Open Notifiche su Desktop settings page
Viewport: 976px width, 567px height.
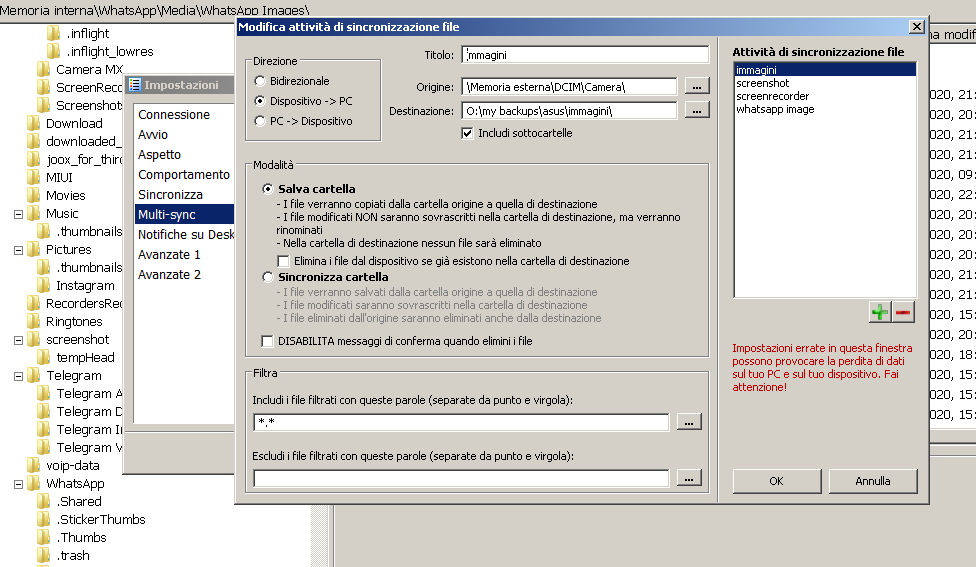[x=185, y=234]
